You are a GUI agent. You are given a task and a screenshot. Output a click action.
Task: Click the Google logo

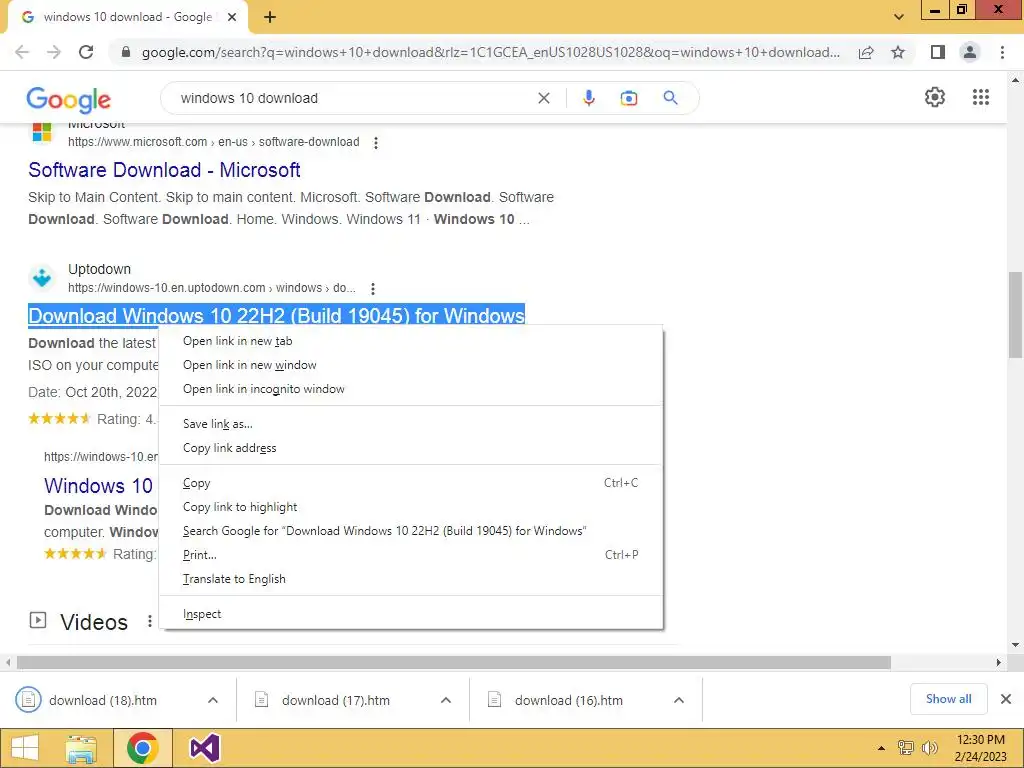point(69,99)
